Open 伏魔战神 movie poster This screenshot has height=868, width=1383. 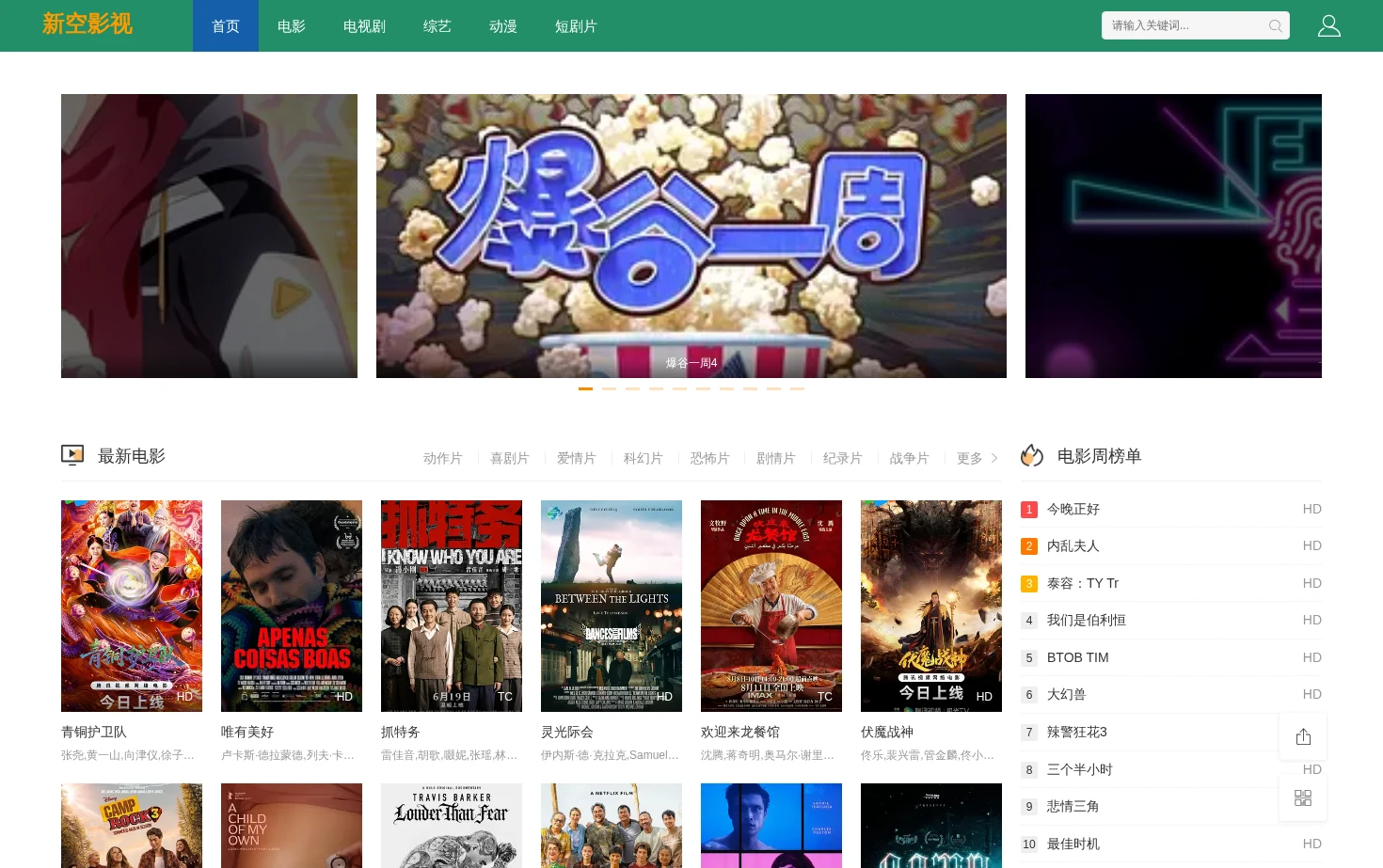click(931, 606)
